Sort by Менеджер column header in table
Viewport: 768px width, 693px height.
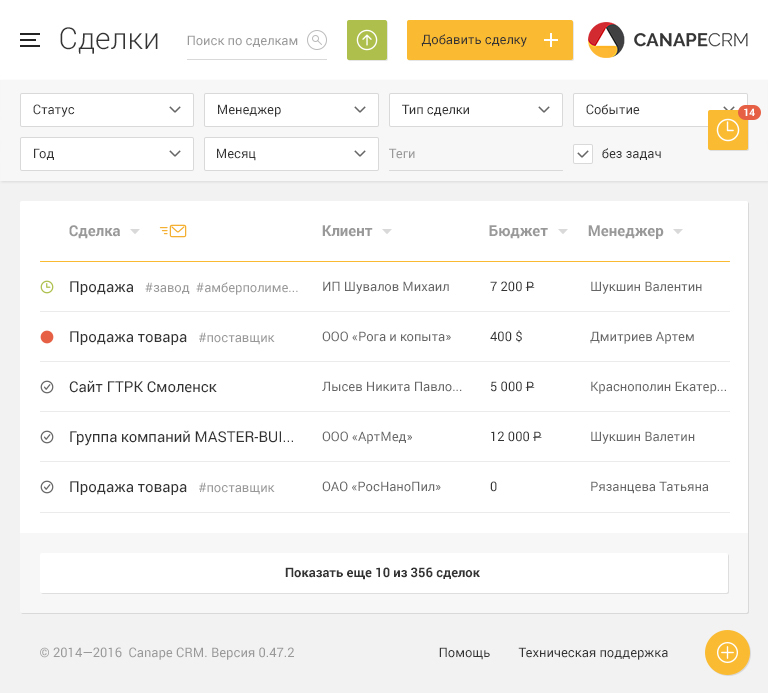(635, 231)
